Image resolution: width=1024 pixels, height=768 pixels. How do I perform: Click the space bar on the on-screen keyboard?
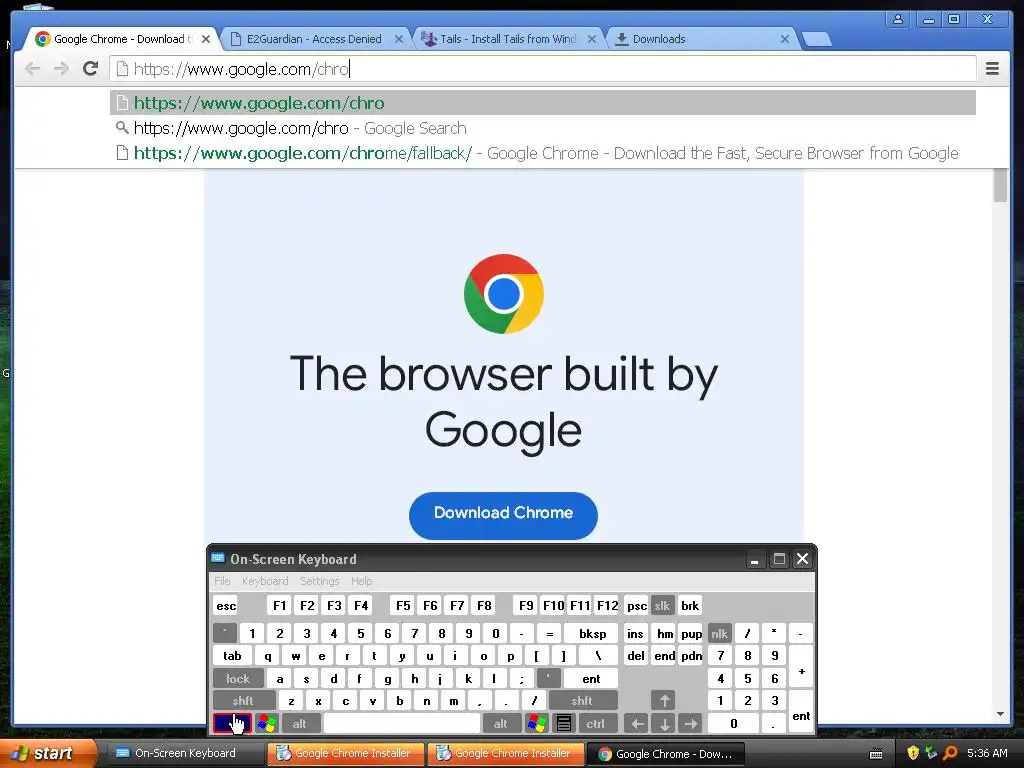(402, 724)
